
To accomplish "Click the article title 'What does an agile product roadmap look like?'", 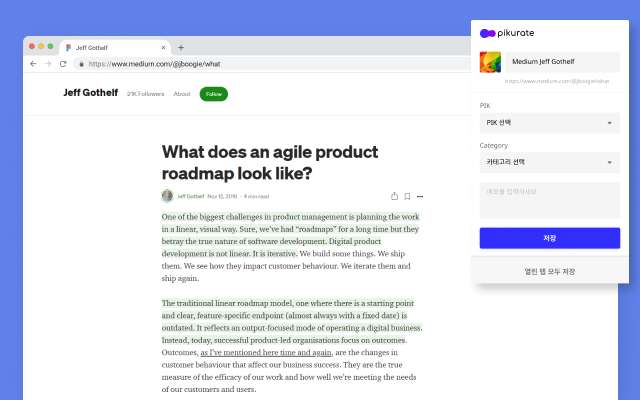I will (270, 162).
